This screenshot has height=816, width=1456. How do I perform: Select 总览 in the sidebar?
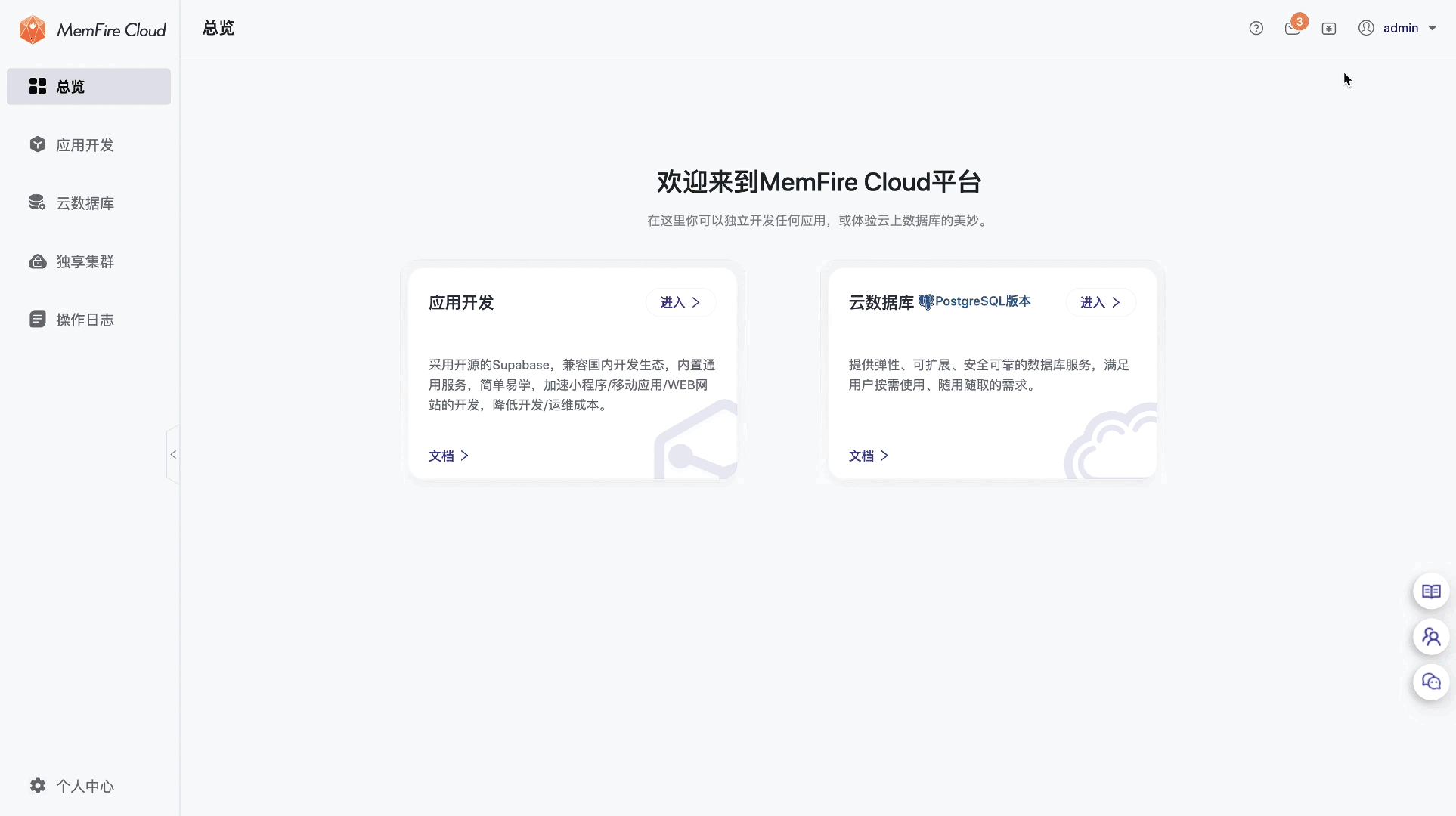point(88,87)
